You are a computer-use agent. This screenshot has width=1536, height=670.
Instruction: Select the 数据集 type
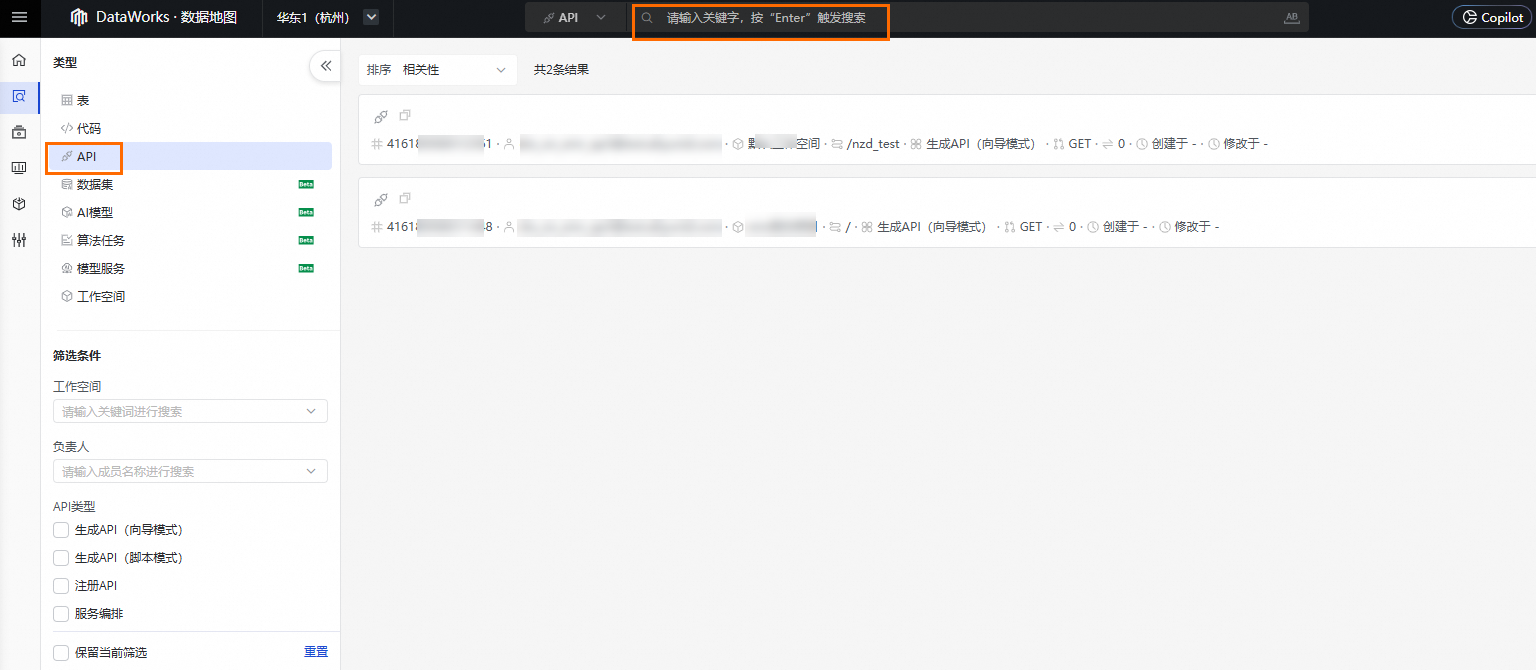[x=190, y=185]
